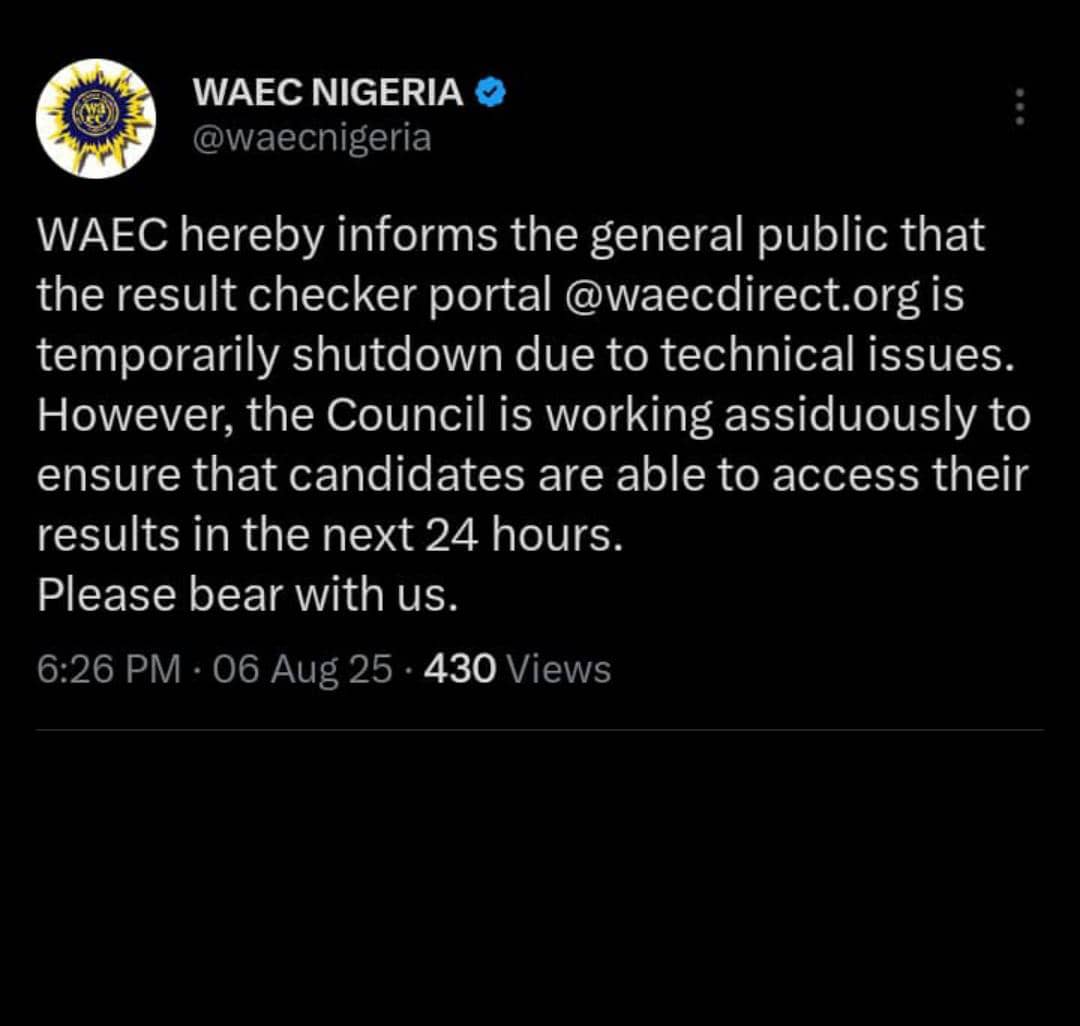Select the 'Please bear with us.' line

pos(247,595)
